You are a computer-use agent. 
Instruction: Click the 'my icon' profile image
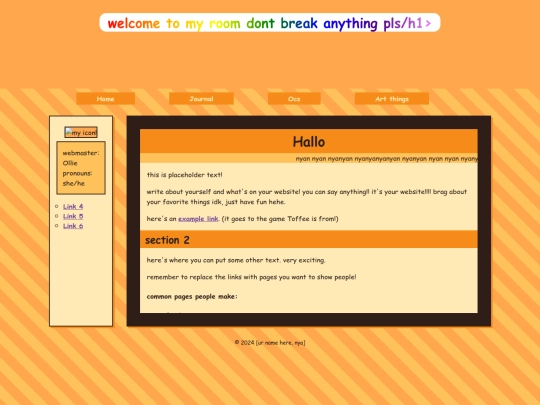tap(81, 132)
